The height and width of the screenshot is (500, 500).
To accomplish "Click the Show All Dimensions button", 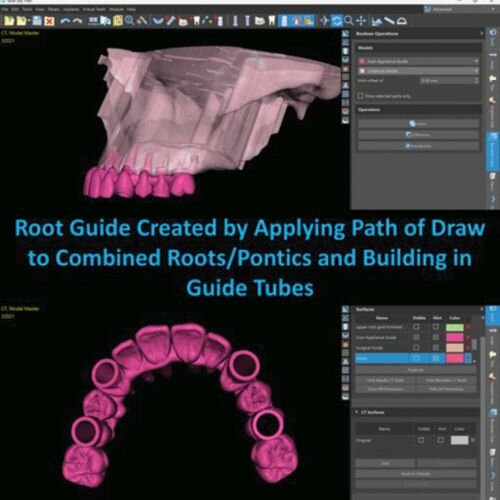I will tap(385, 389).
